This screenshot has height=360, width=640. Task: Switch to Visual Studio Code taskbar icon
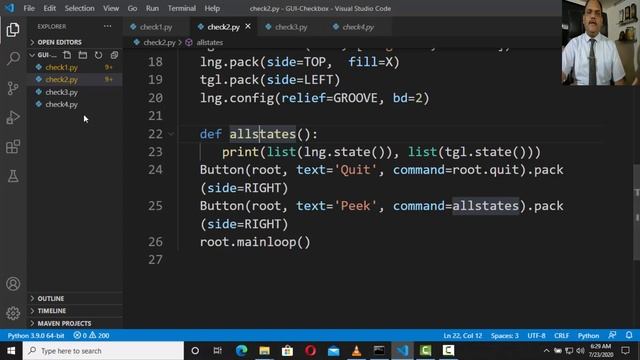(402, 351)
